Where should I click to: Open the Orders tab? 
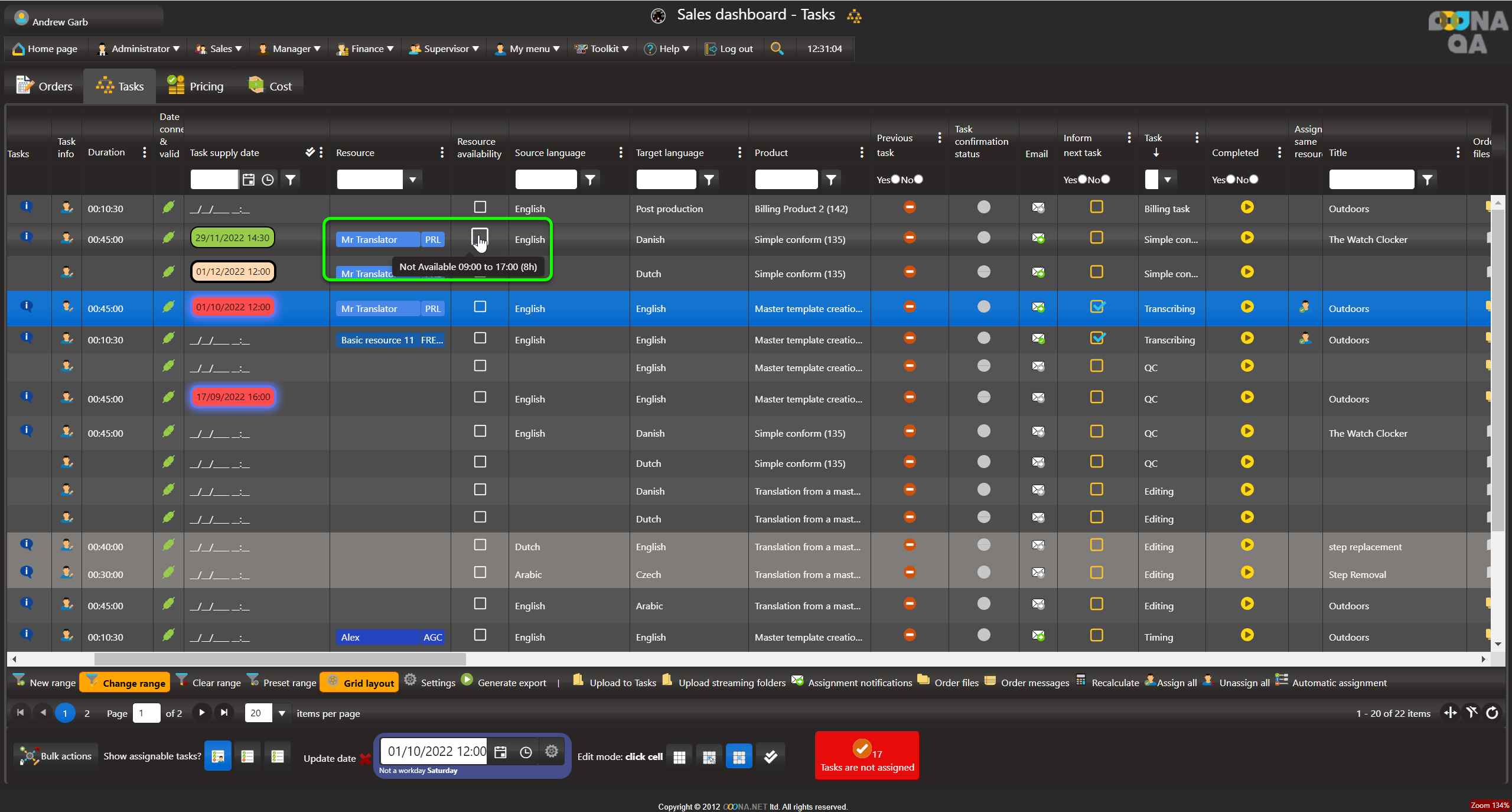44,86
